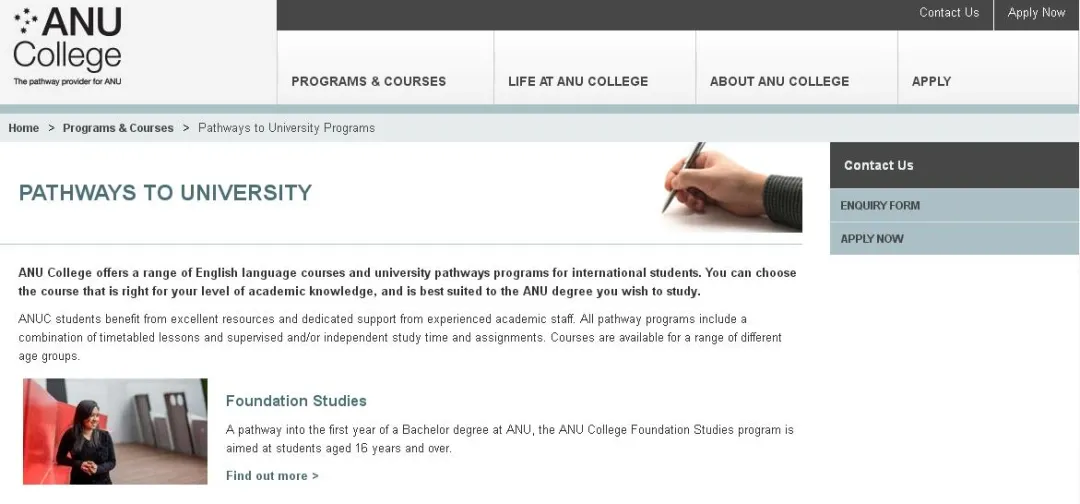Select the Life at ANU College menu
The width and height of the screenshot is (1080, 504).
578,81
